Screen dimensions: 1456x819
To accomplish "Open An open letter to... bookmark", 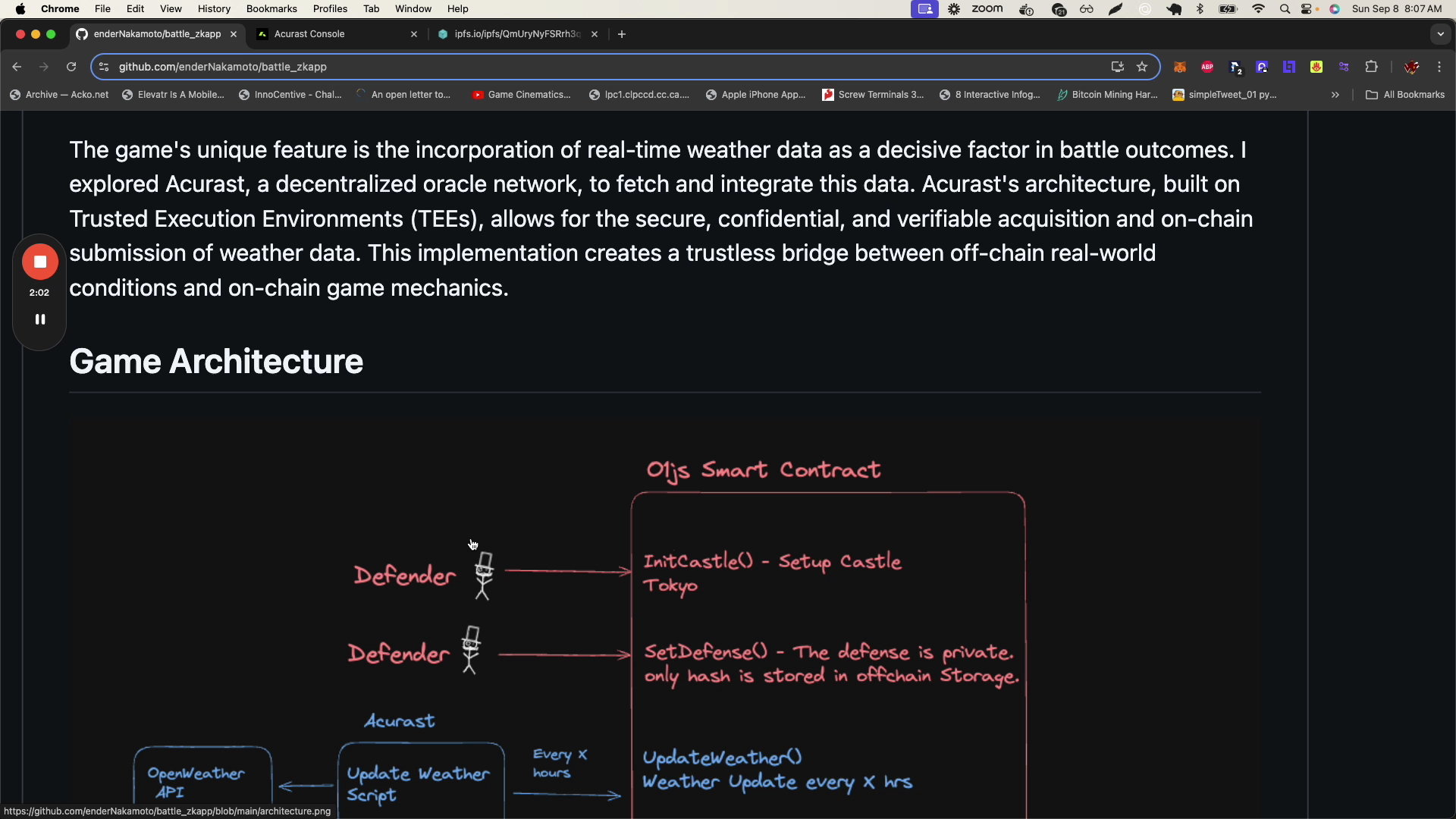I will 403,95.
